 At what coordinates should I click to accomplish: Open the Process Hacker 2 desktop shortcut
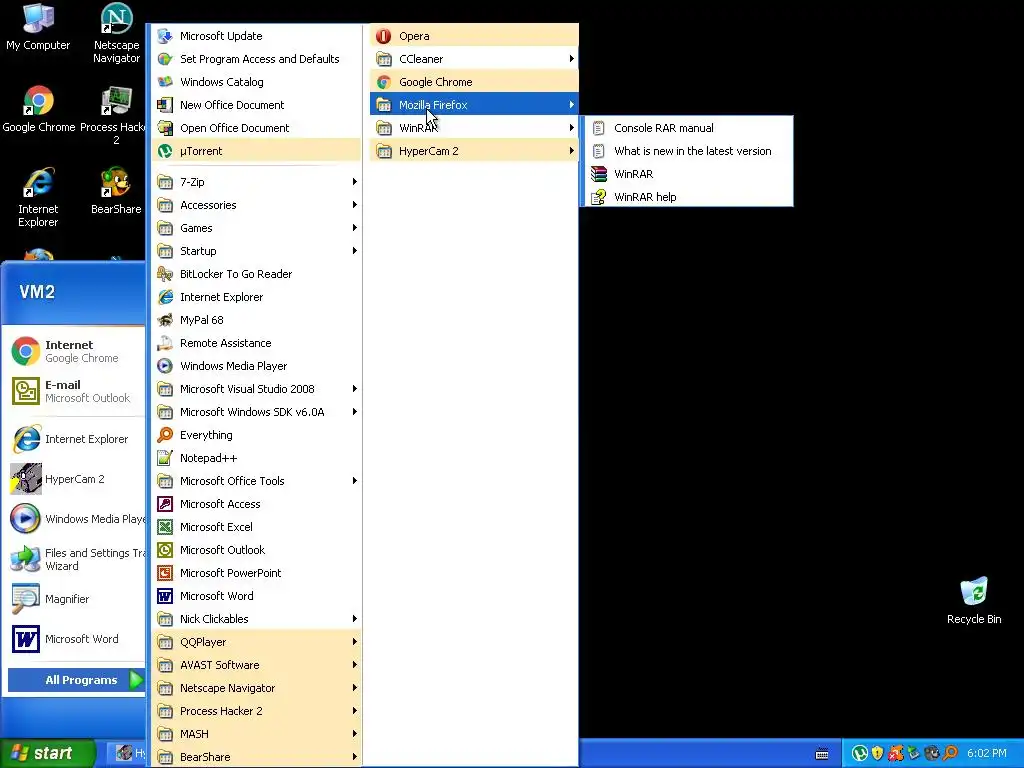[x=115, y=116]
